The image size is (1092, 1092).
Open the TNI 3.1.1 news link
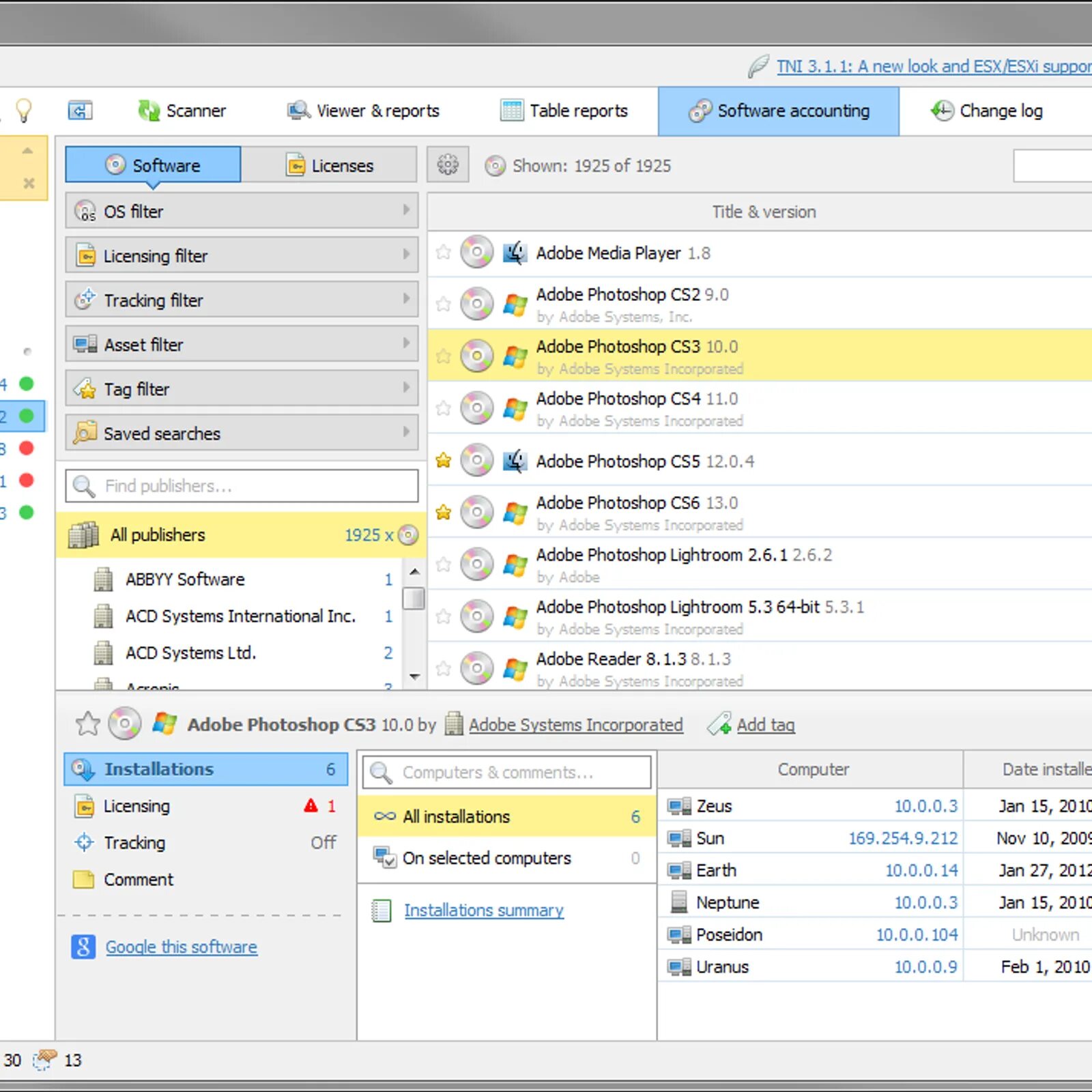point(934,66)
